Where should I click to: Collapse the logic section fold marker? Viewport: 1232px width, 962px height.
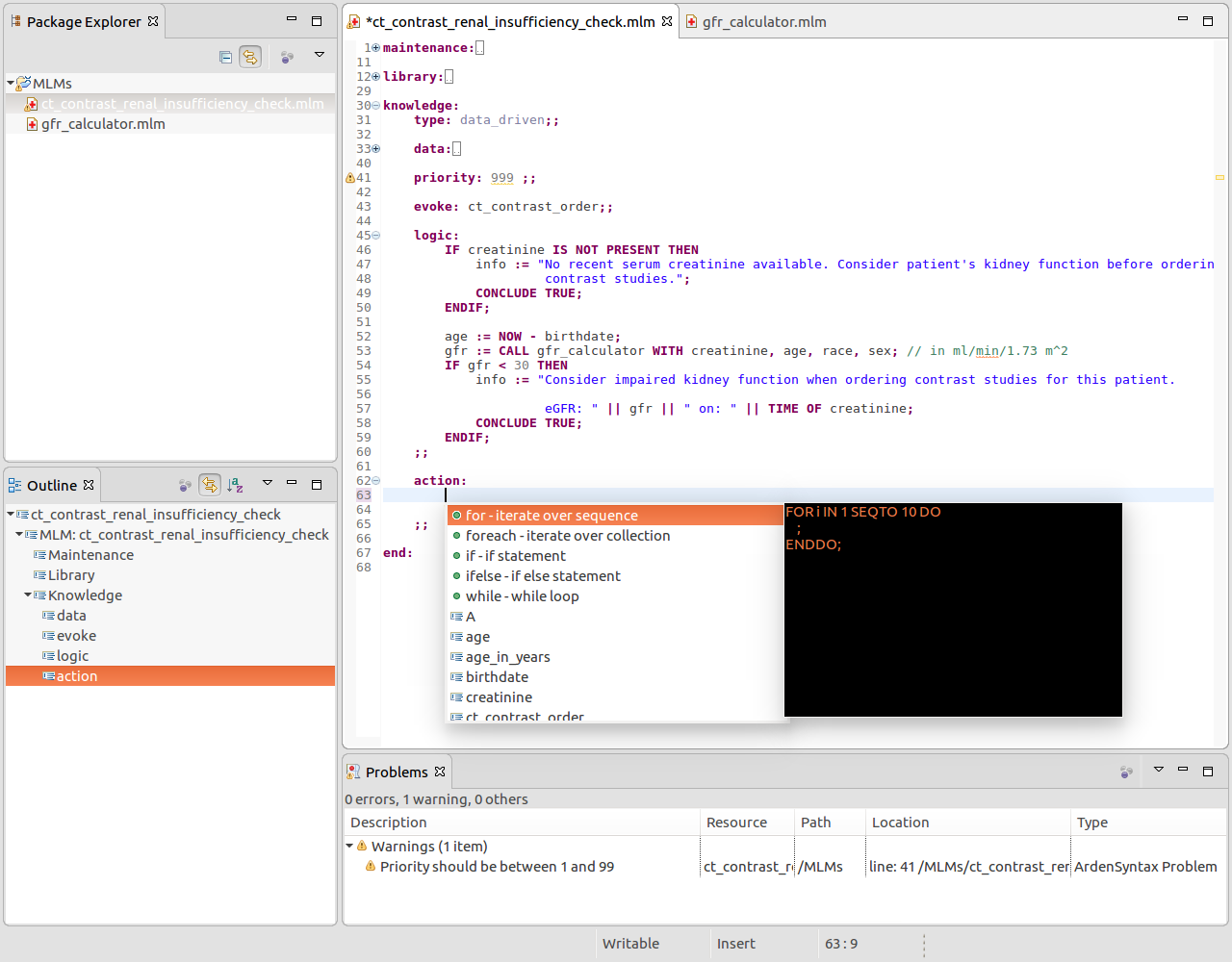tap(375, 236)
